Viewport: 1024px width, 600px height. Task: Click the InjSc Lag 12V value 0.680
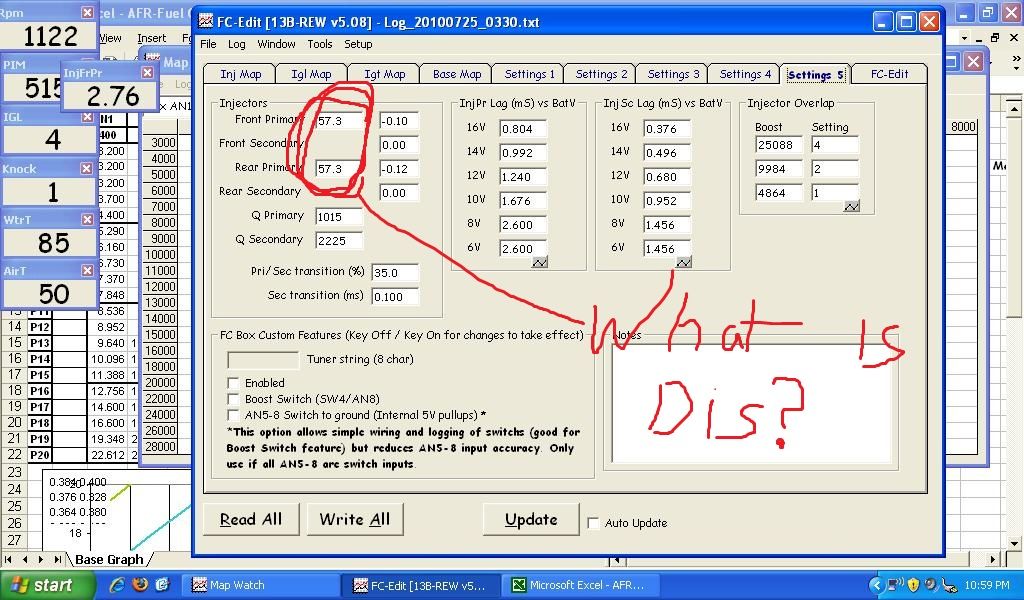coord(667,177)
